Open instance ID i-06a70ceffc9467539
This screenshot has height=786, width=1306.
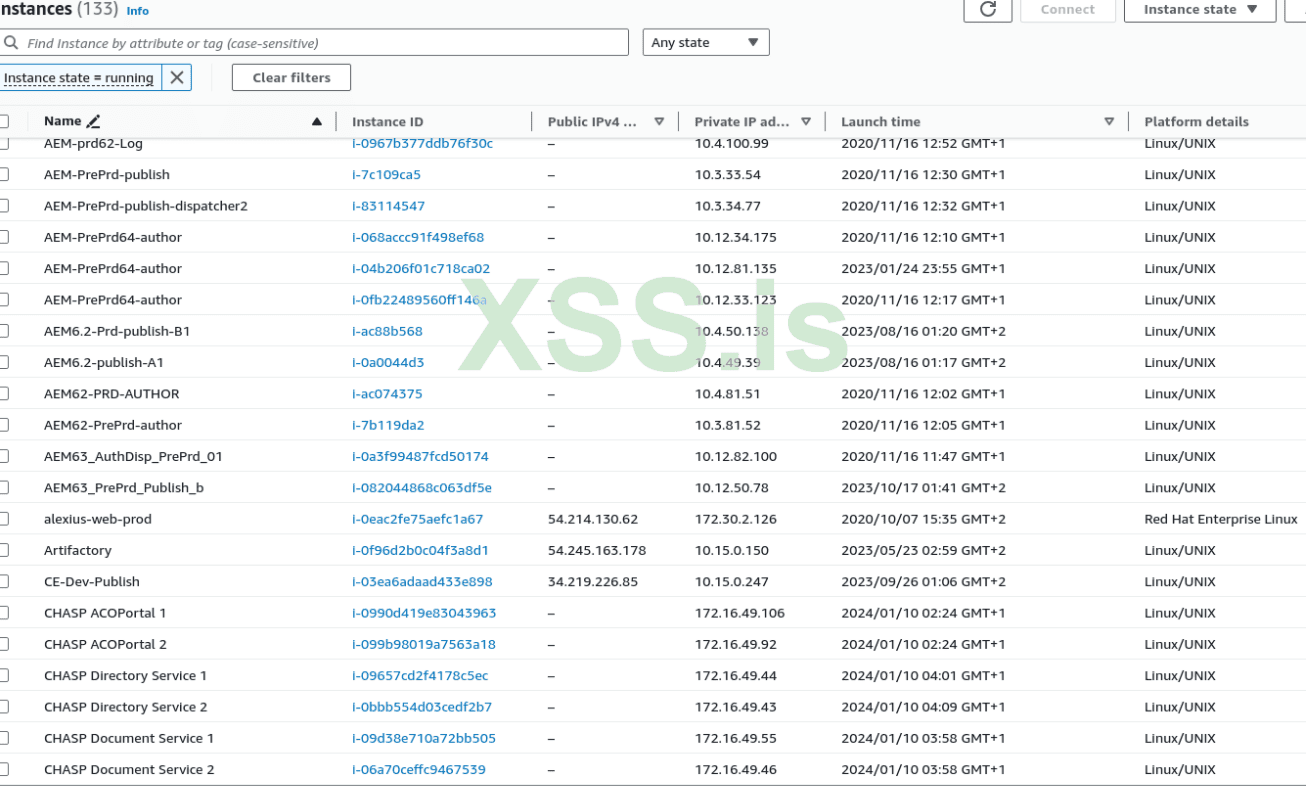pyautogui.click(x=419, y=770)
